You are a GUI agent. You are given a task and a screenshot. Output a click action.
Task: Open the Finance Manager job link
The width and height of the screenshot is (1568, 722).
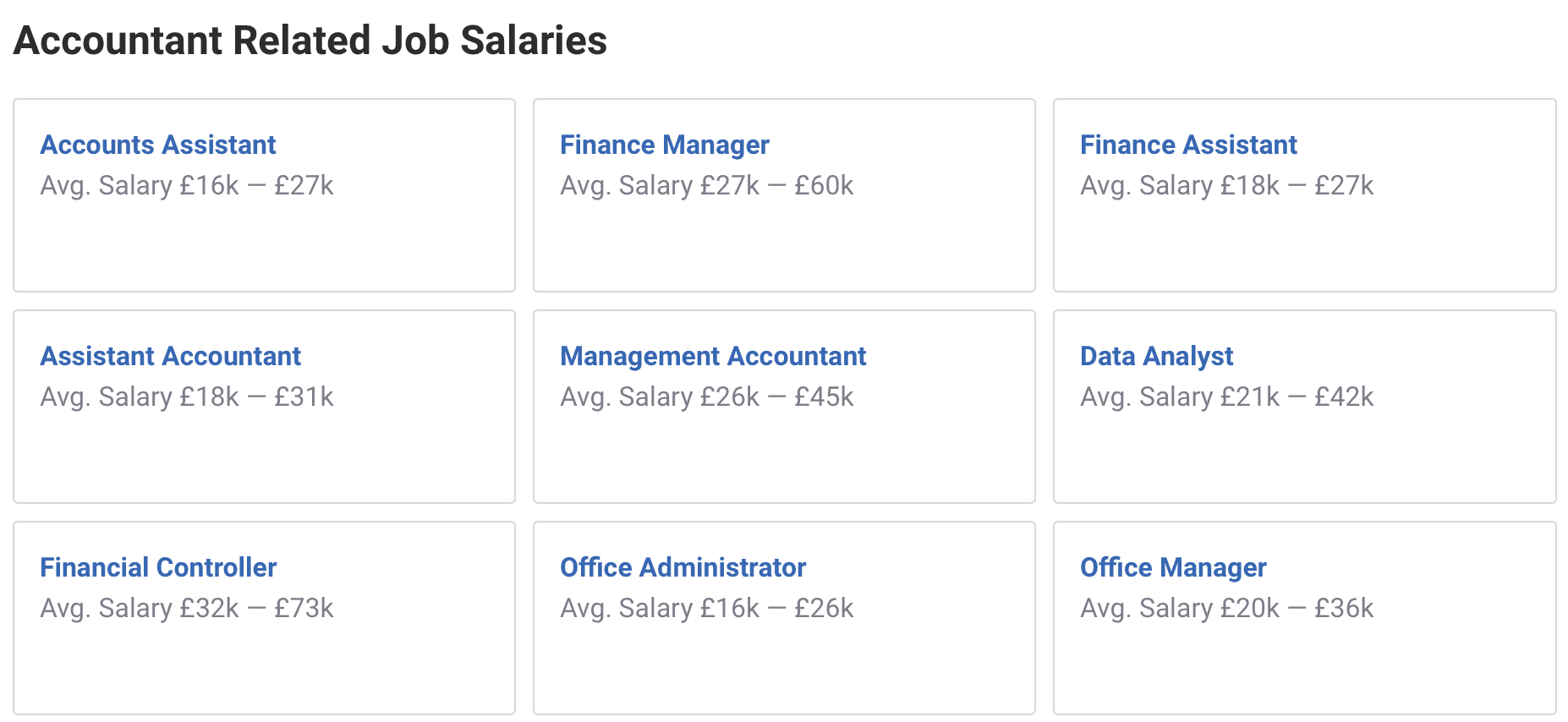(x=664, y=145)
